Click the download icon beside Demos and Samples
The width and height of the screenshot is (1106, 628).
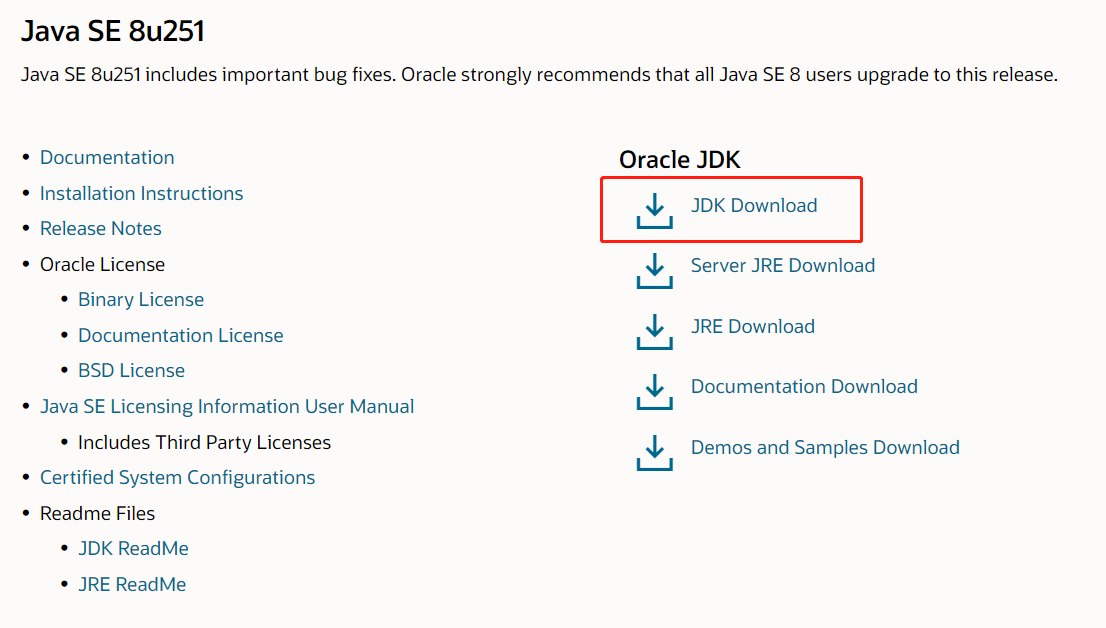[x=655, y=452]
